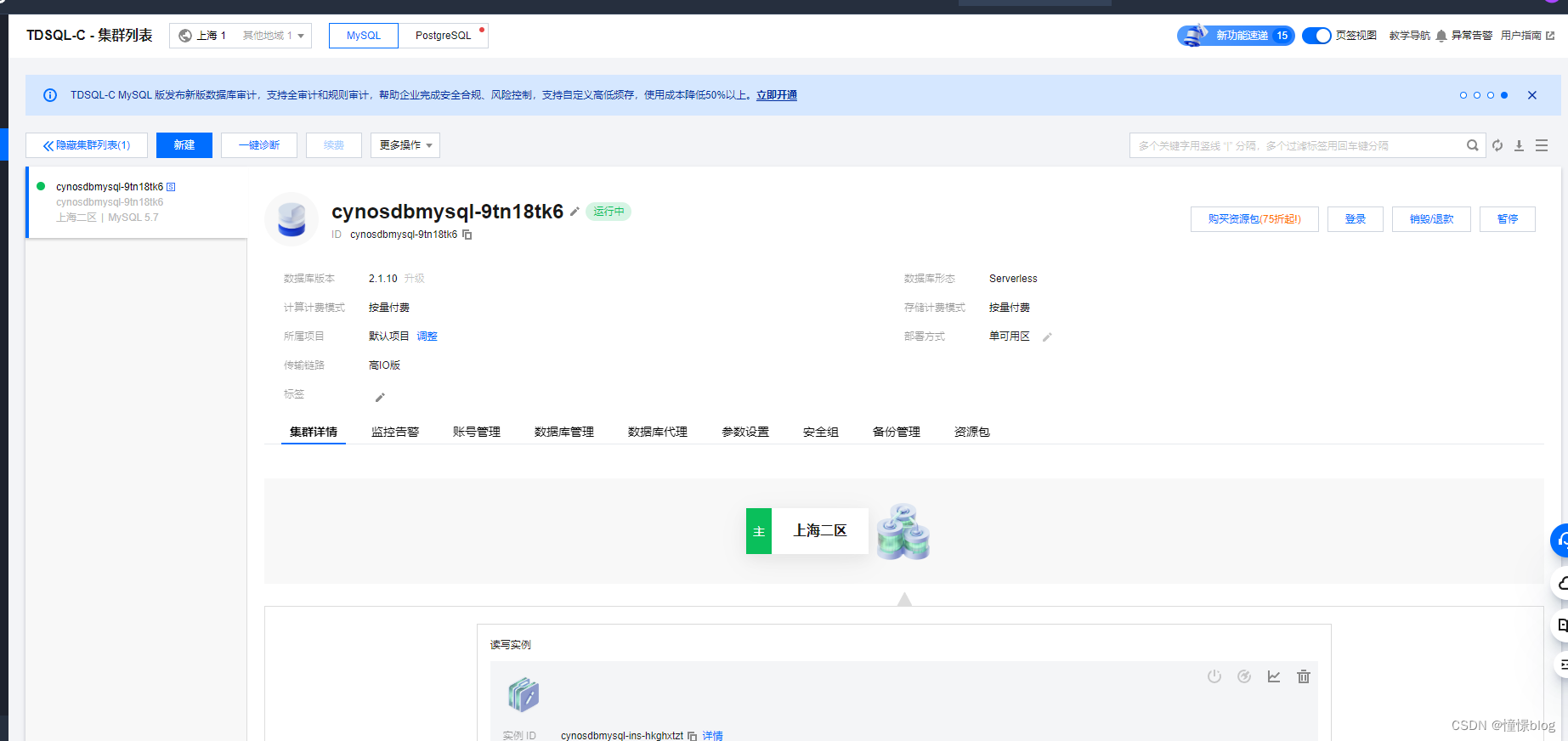Click the 购买资源包 button

pos(1254,219)
